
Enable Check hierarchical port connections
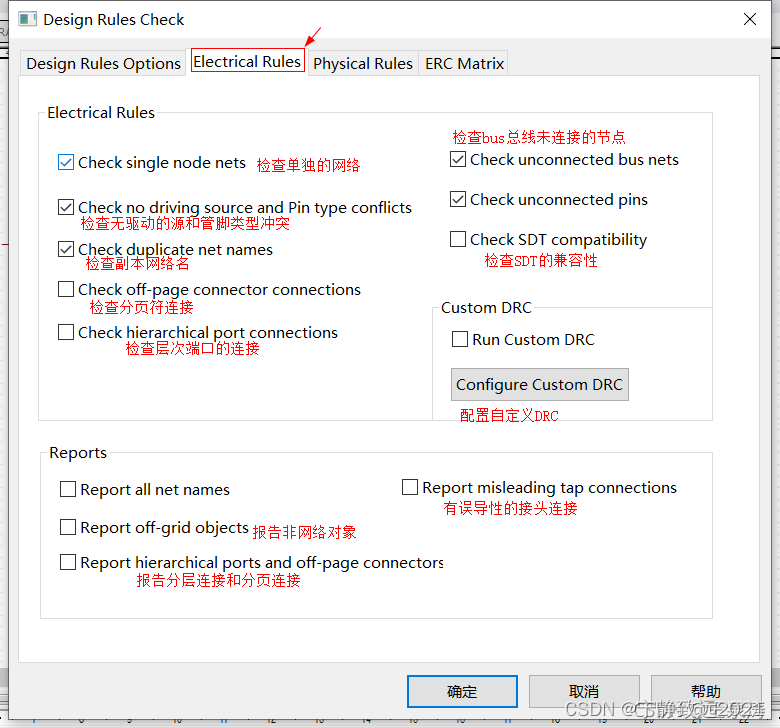pyautogui.click(x=66, y=333)
